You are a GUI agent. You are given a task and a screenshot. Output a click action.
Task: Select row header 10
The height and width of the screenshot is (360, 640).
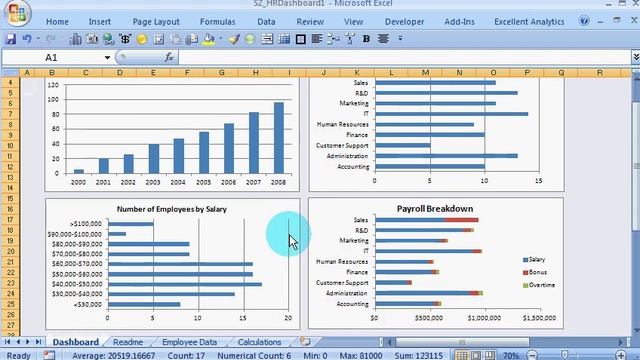point(10,146)
